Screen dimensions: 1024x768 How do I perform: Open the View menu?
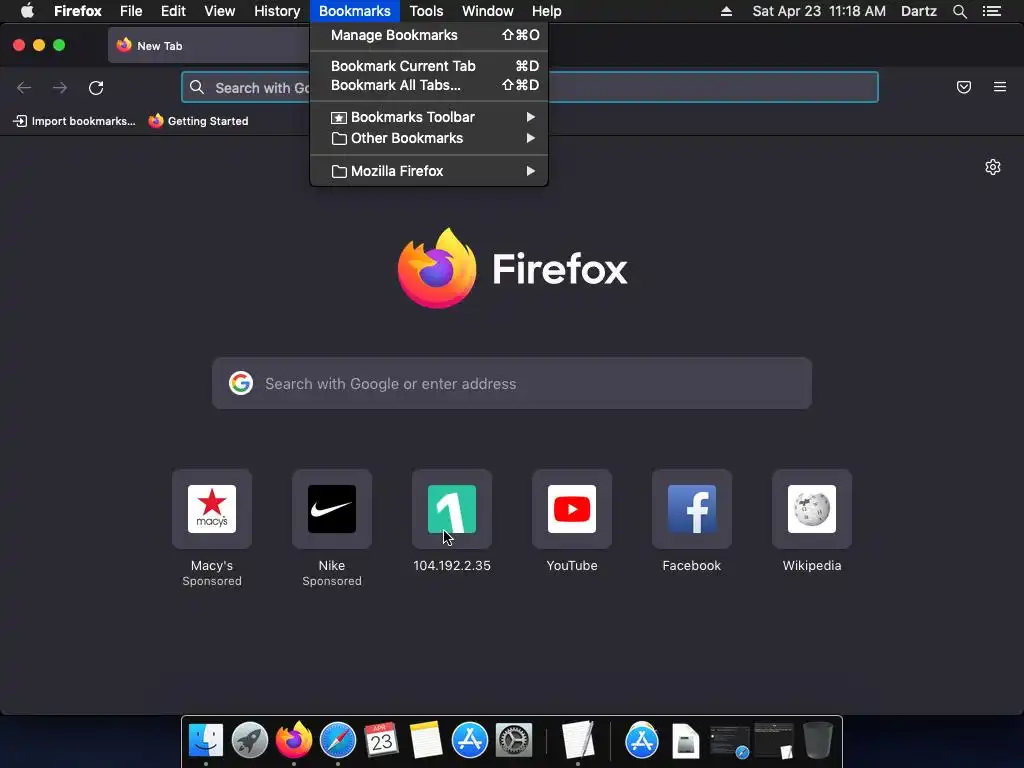[x=219, y=11]
